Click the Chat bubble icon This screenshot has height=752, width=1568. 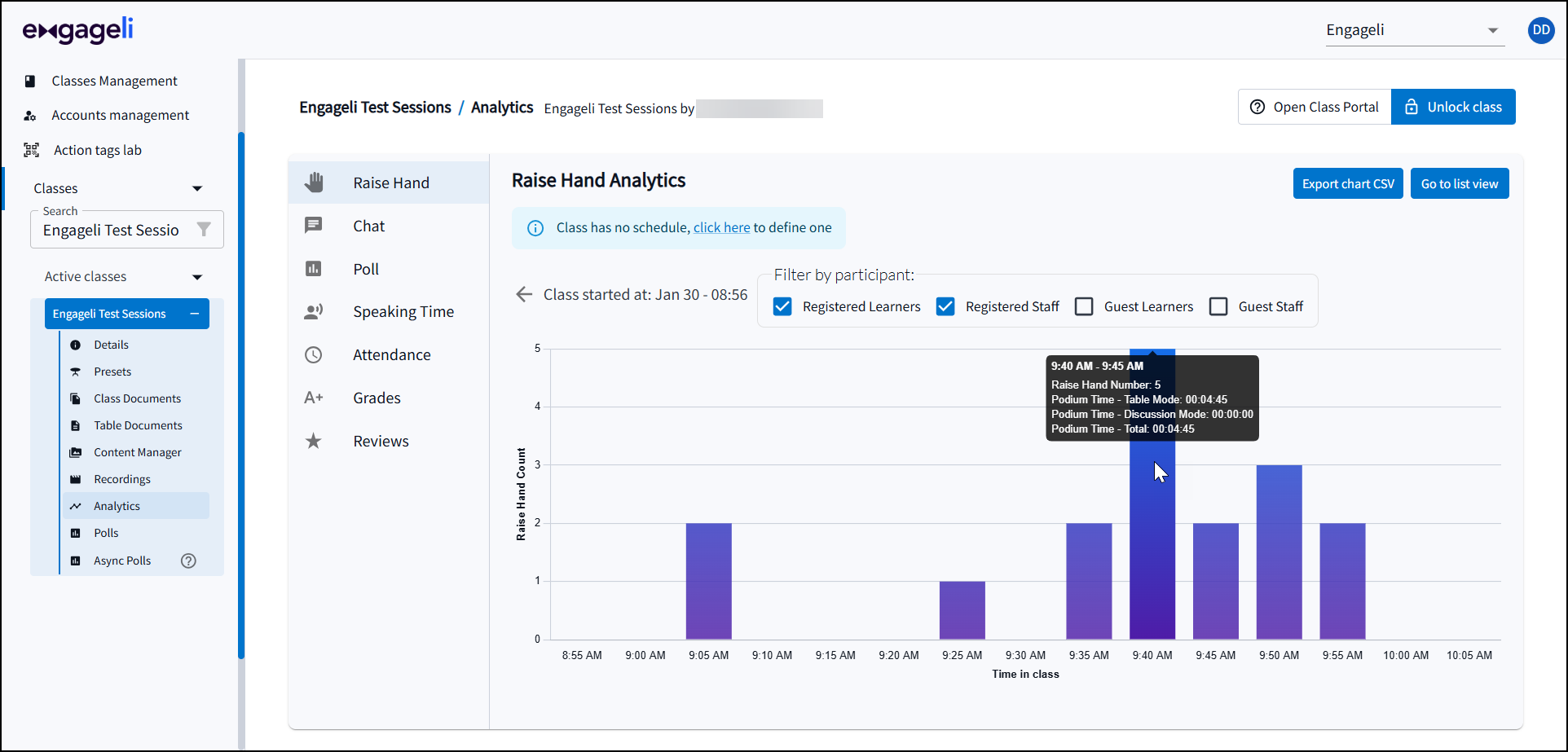click(314, 226)
